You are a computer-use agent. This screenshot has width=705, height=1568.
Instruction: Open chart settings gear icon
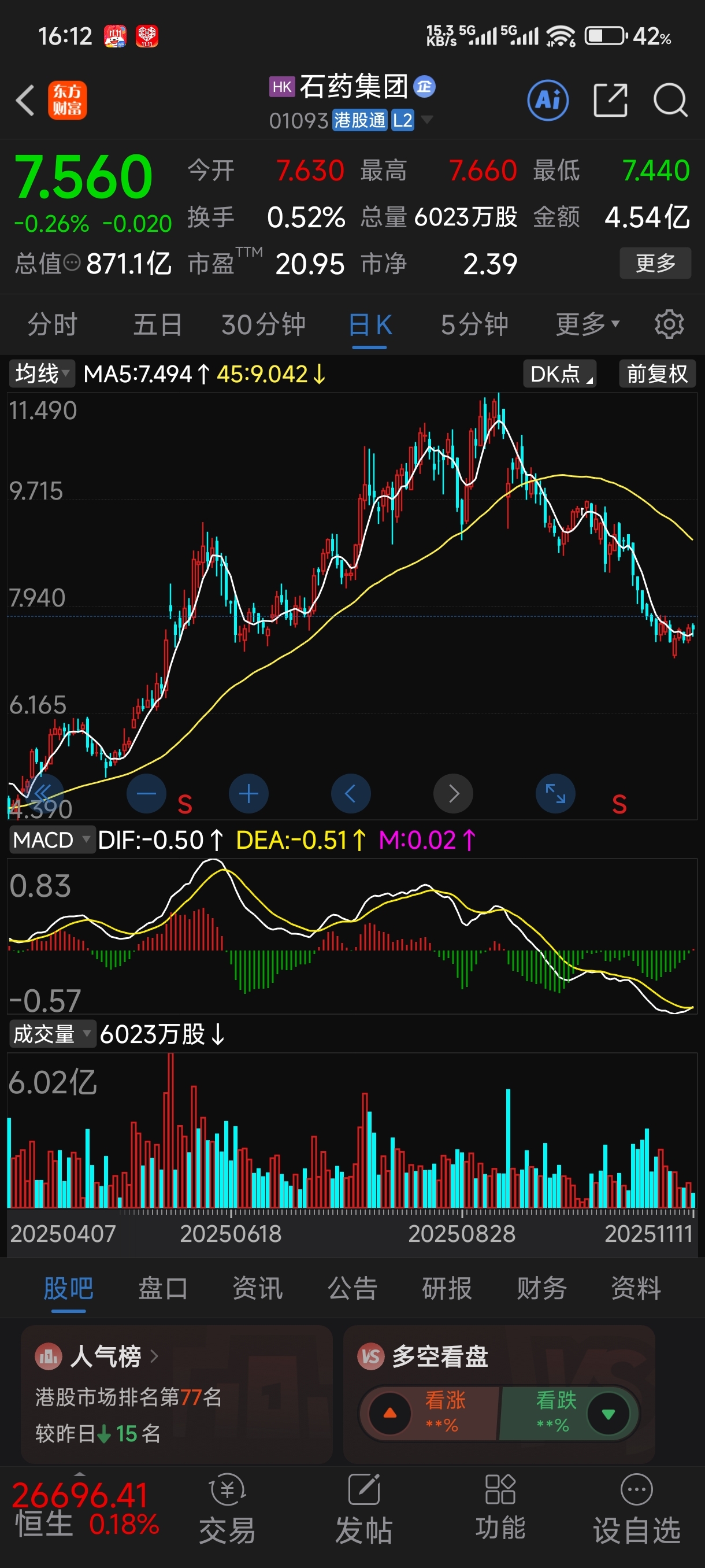point(669,324)
